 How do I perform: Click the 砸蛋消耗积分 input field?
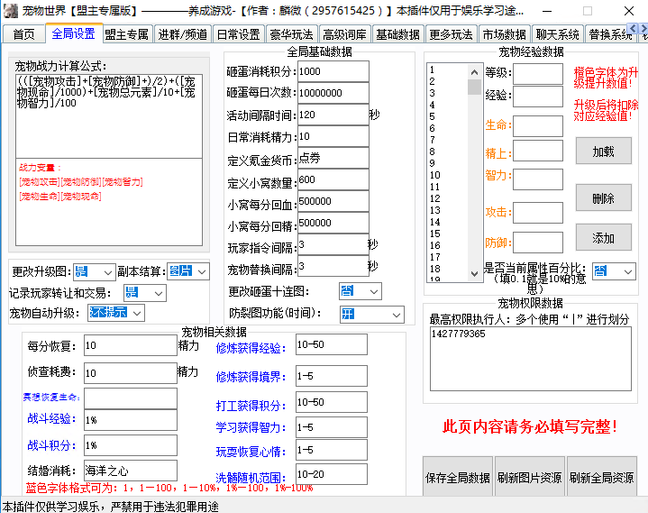pyautogui.click(x=333, y=72)
